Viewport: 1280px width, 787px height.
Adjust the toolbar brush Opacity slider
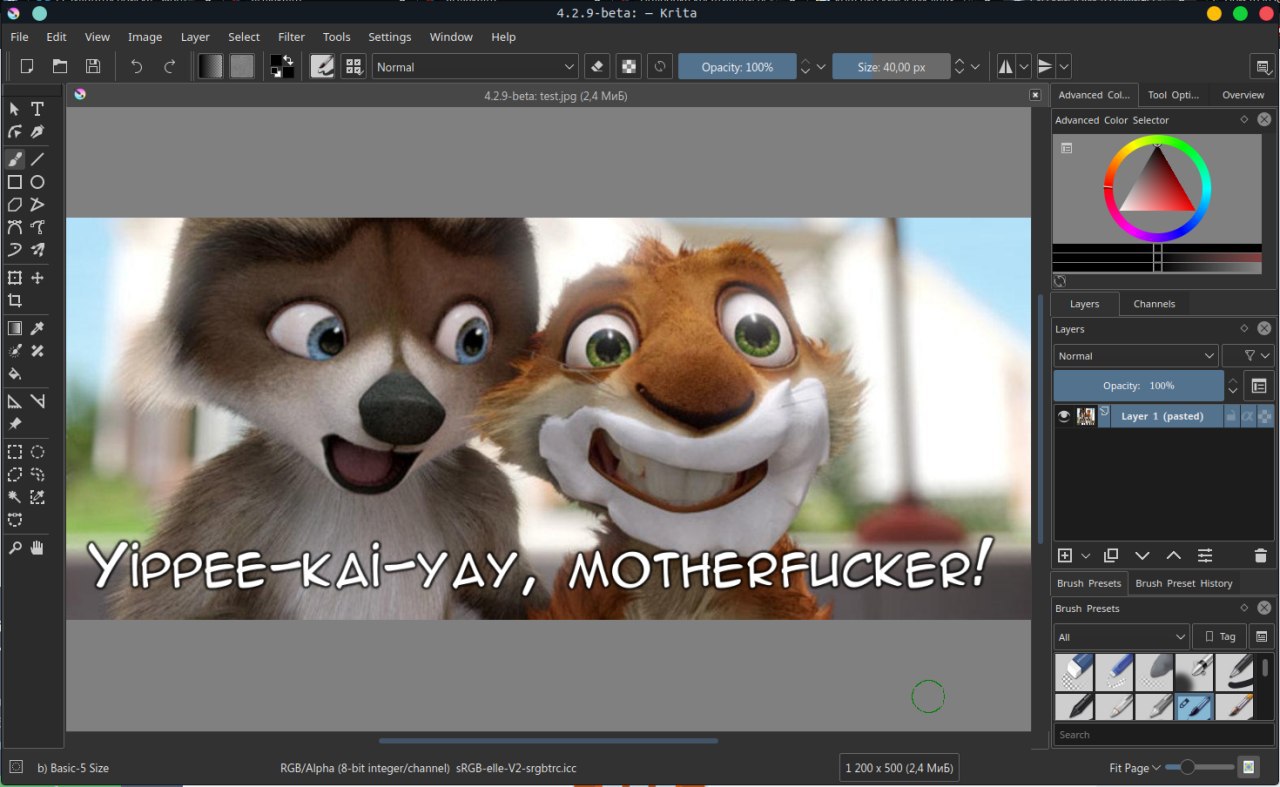tap(737, 67)
